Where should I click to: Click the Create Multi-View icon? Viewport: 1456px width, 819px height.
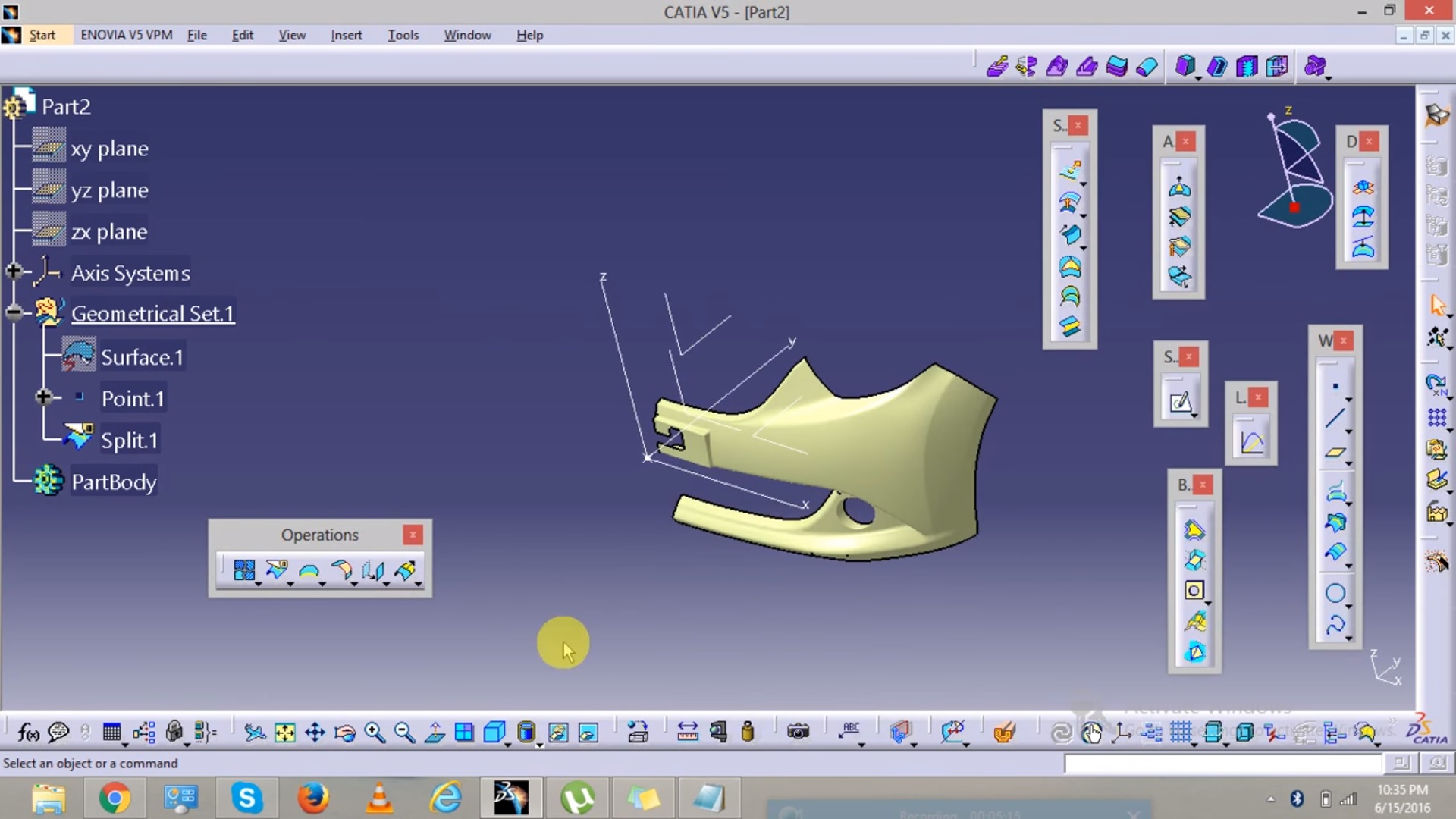[x=464, y=732]
